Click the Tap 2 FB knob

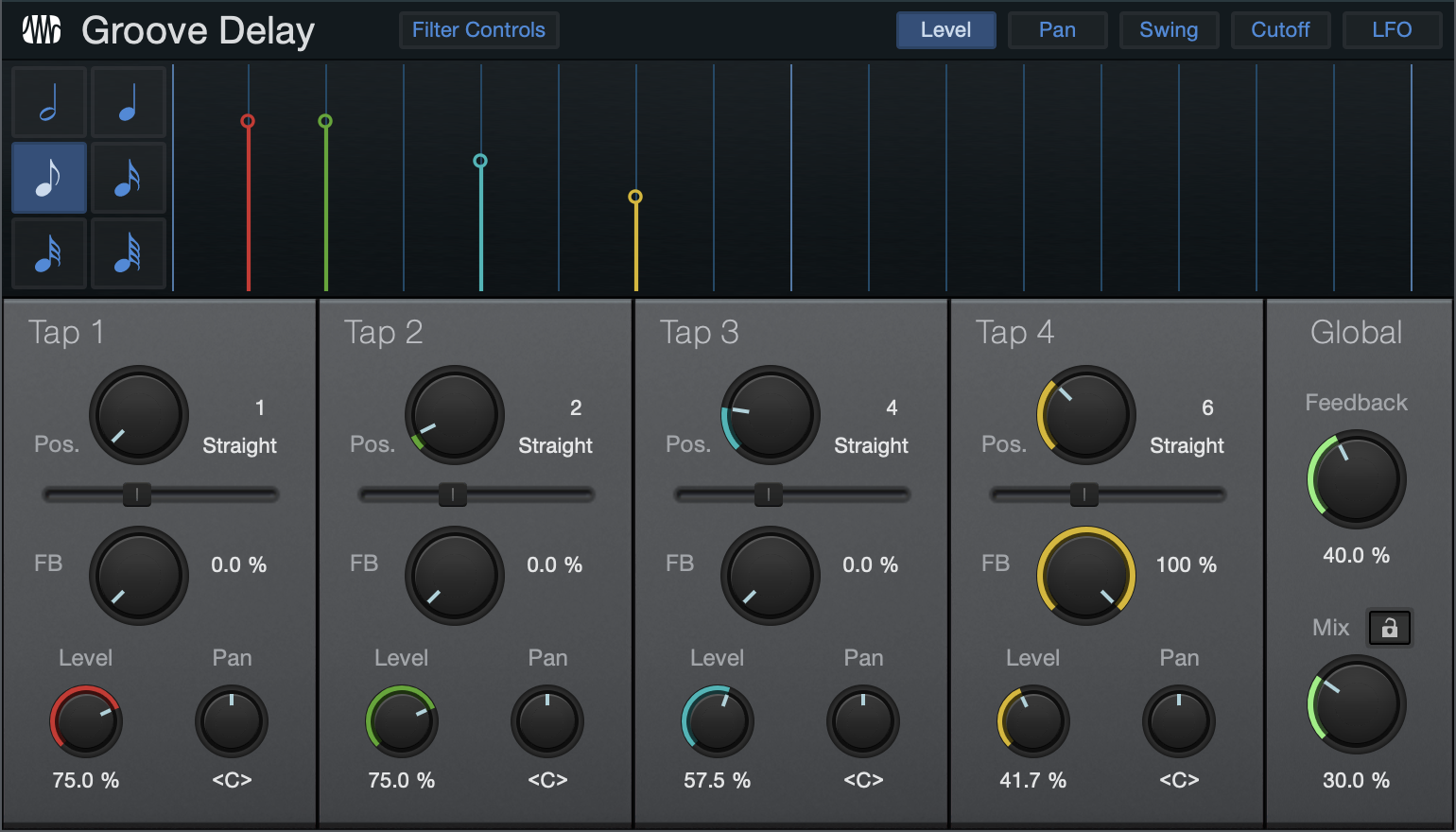click(x=455, y=576)
